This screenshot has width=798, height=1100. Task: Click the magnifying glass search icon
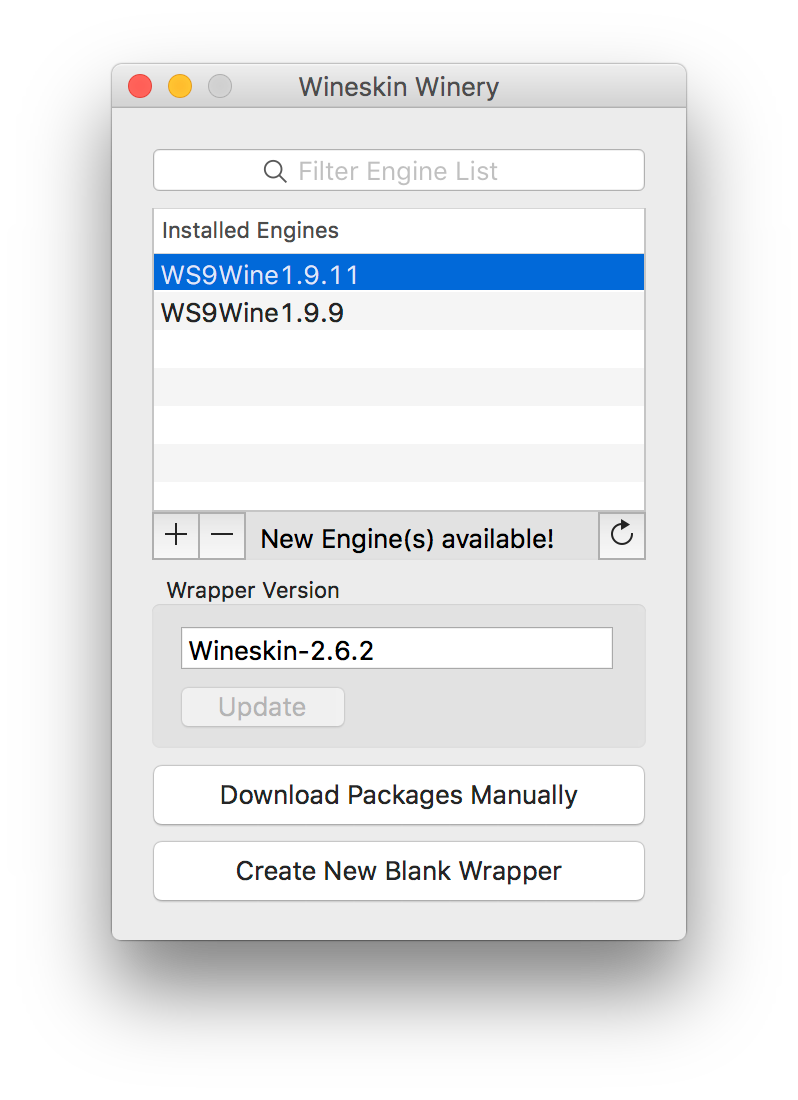(x=275, y=171)
